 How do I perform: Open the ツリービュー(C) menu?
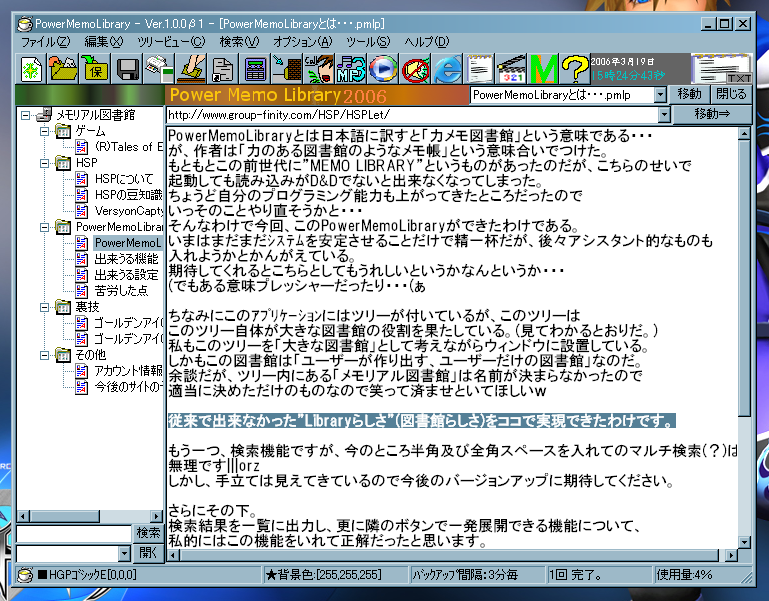click(171, 42)
